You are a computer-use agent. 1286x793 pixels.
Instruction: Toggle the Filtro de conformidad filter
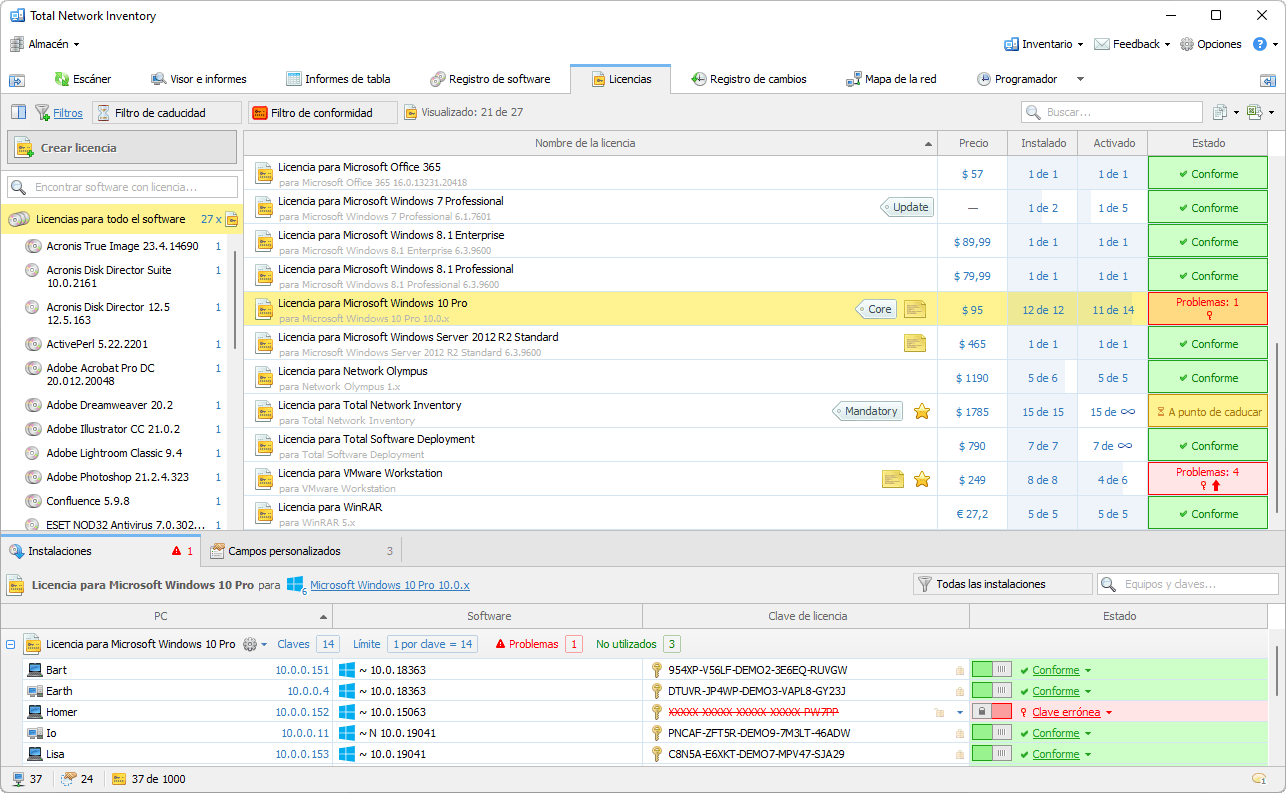click(322, 113)
